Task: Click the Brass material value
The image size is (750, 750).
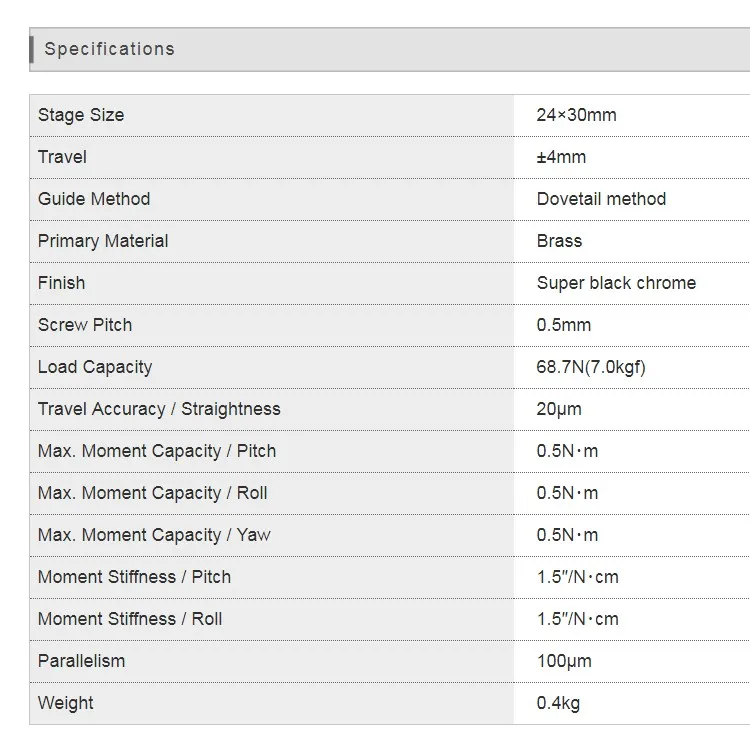Action: (559, 241)
